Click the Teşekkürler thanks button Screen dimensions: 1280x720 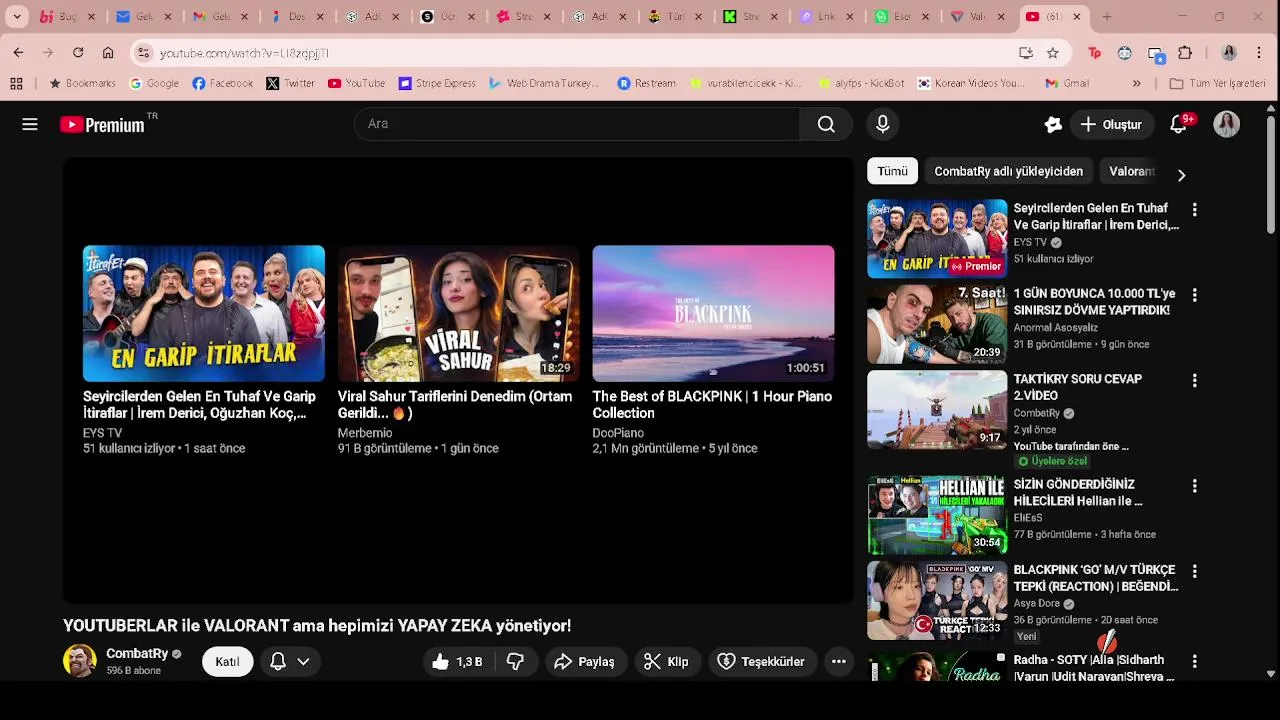tap(762, 661)
